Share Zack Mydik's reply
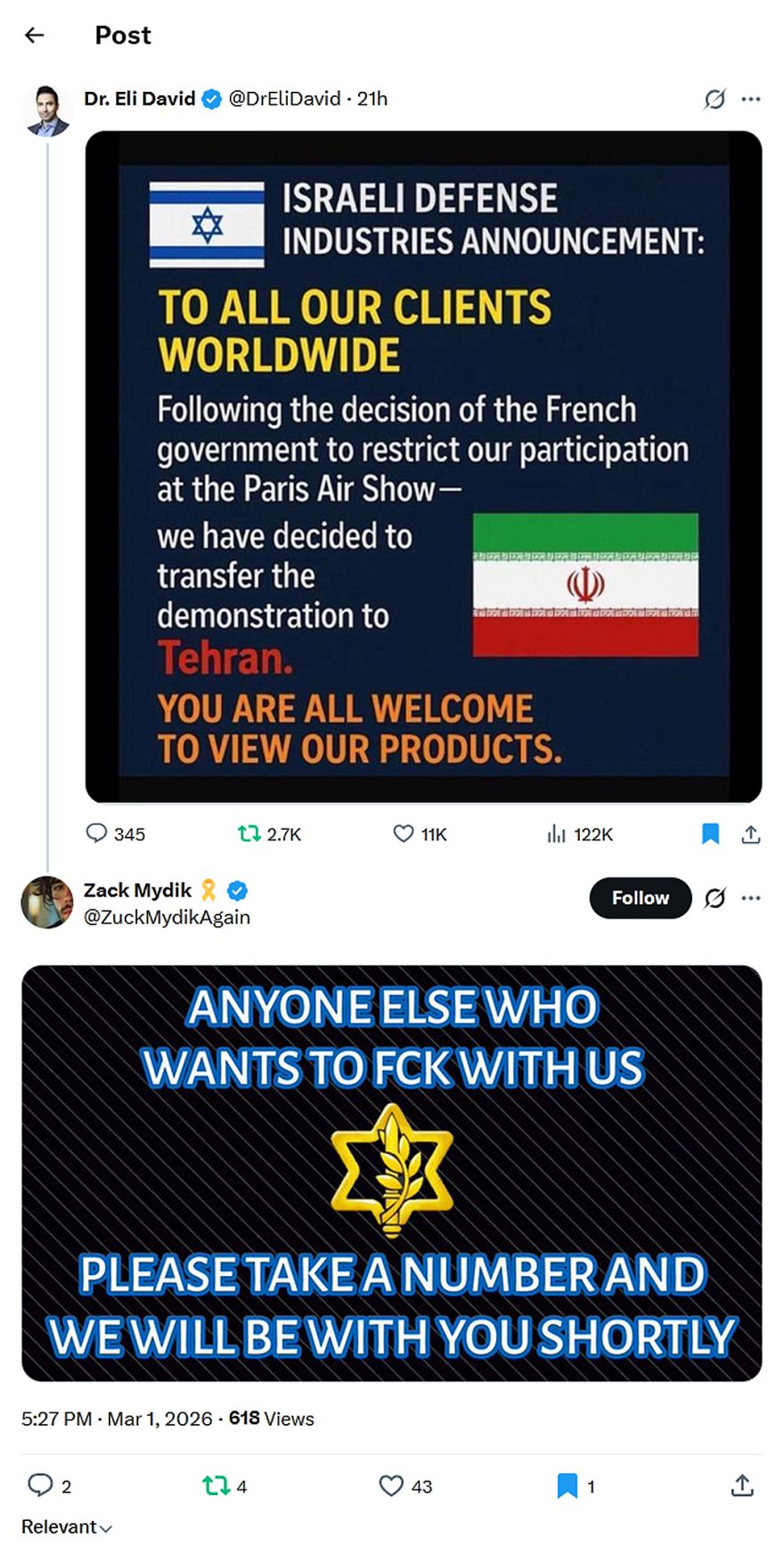784x1554 pixels. 742,1485
